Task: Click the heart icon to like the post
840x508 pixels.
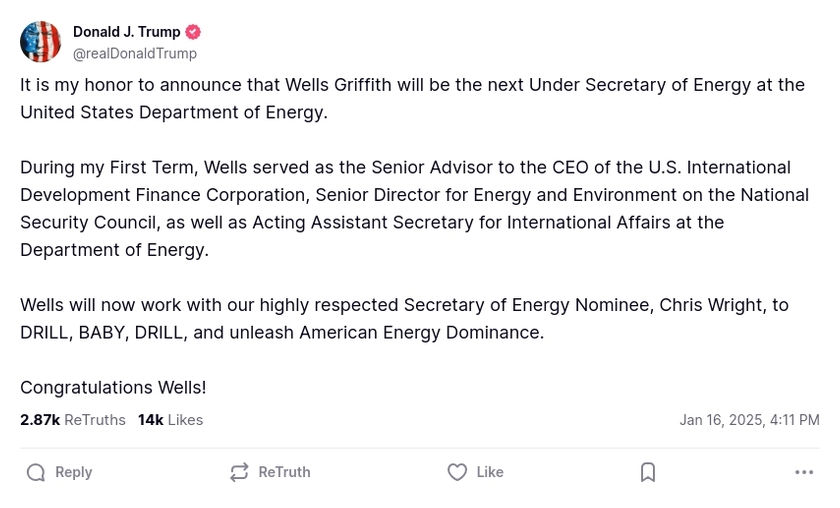Action: [457, 472]
